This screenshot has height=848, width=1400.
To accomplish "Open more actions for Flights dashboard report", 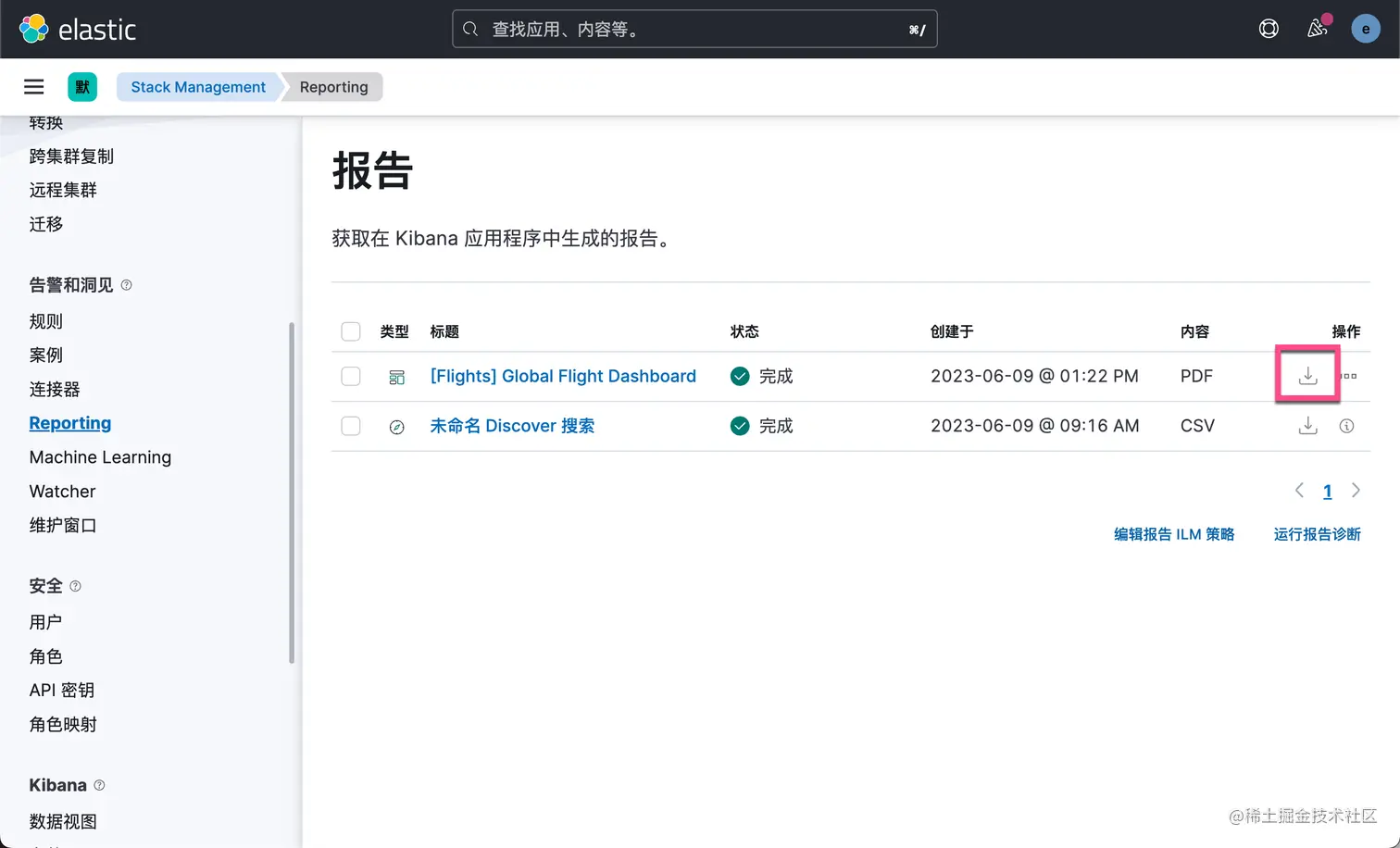I will 1350,376.
